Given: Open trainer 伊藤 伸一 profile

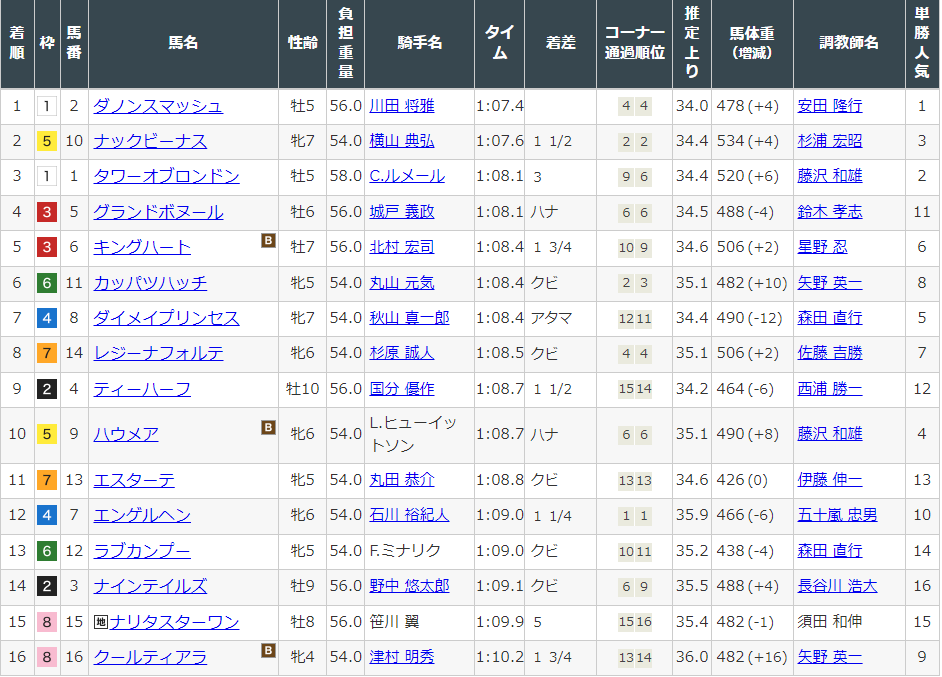Looking at the screenshot, I should tap(830, 479).
